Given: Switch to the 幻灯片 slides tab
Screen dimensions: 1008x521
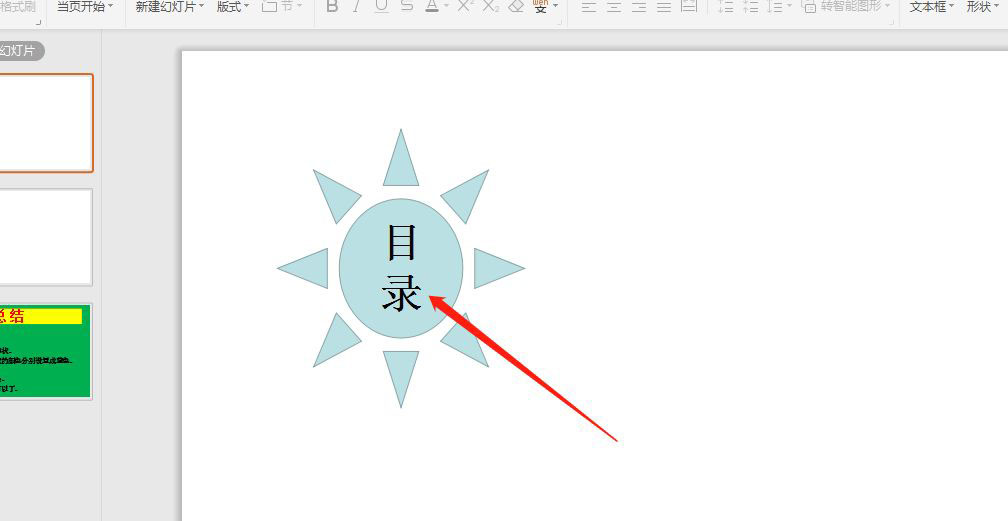Looking at the screenshot, I should (21, 51).
